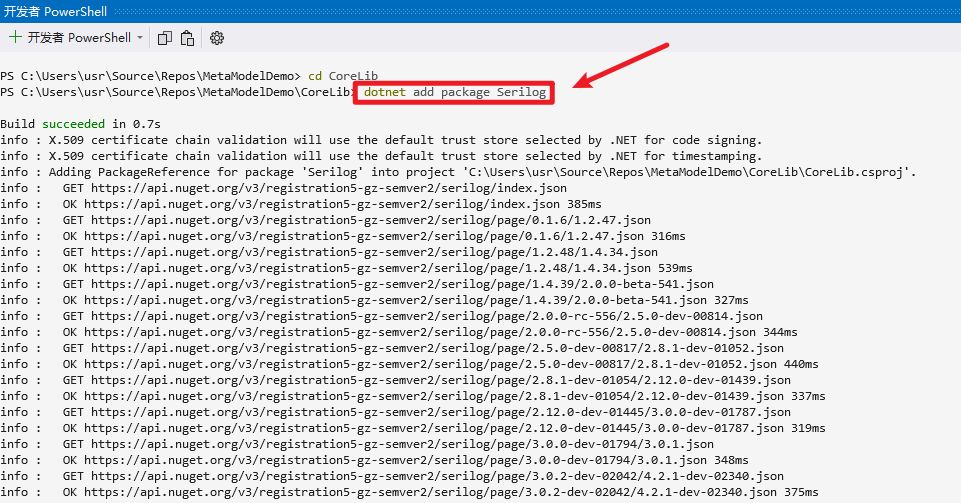Click the 'cd CoreLib' command text
This screenshot has height=503, width=961.
(x=343, y=76)
